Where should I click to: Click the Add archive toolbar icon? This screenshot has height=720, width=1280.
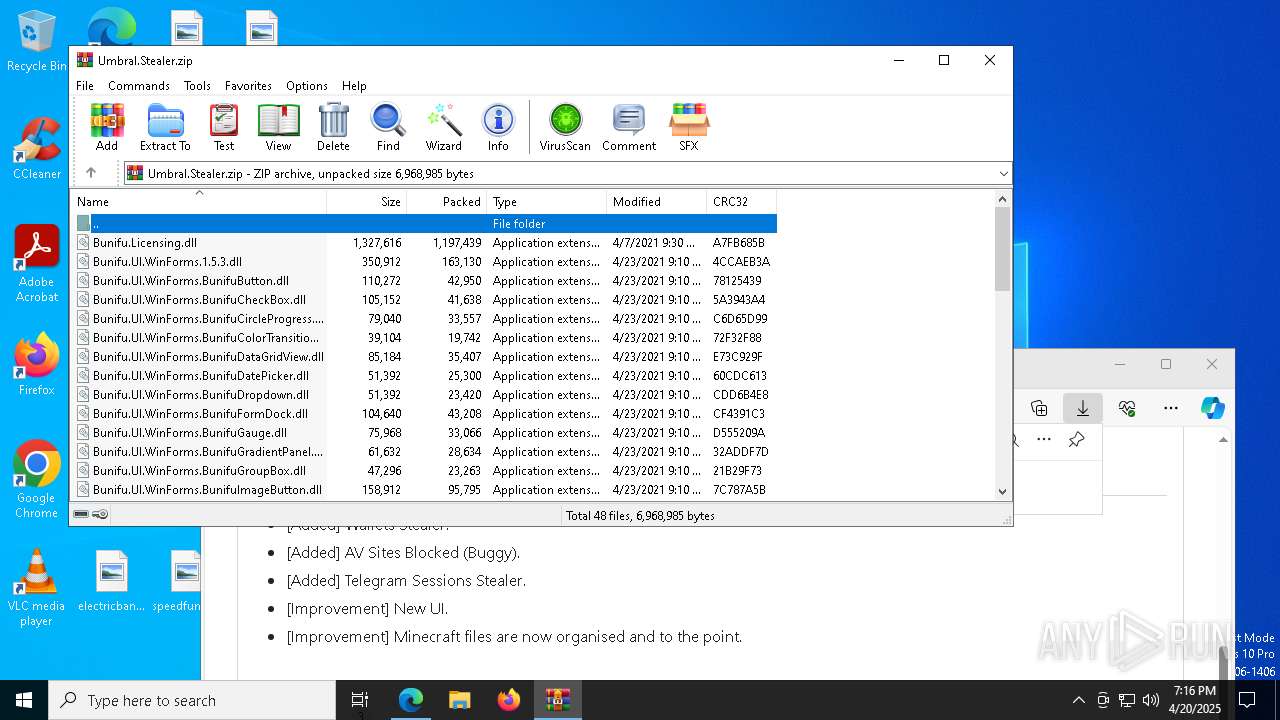107,127
